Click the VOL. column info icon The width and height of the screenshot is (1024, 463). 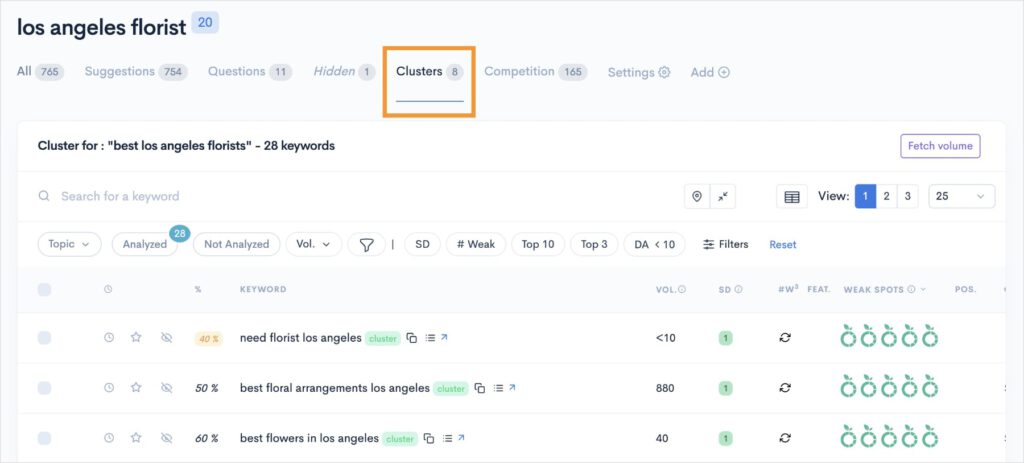coord(682,289)
